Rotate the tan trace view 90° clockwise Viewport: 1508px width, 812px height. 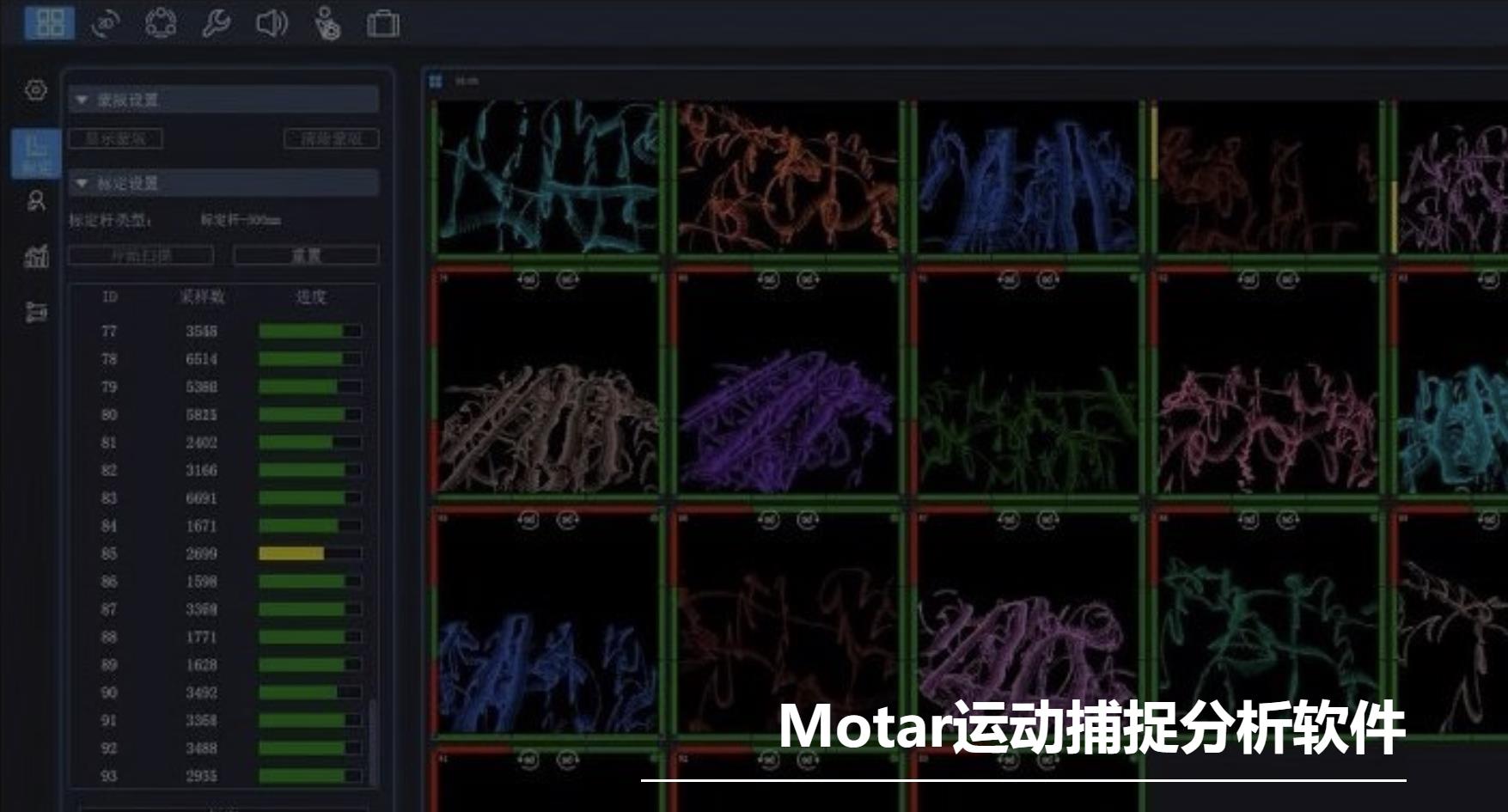click(x=567, y=279)
